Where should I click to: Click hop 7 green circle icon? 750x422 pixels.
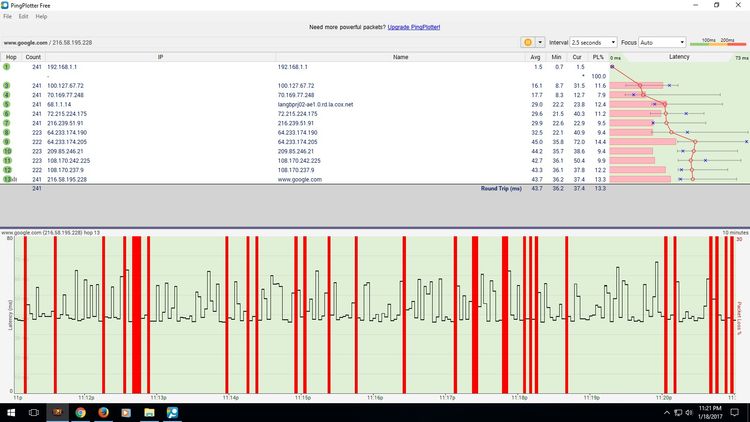click(7, 123)
